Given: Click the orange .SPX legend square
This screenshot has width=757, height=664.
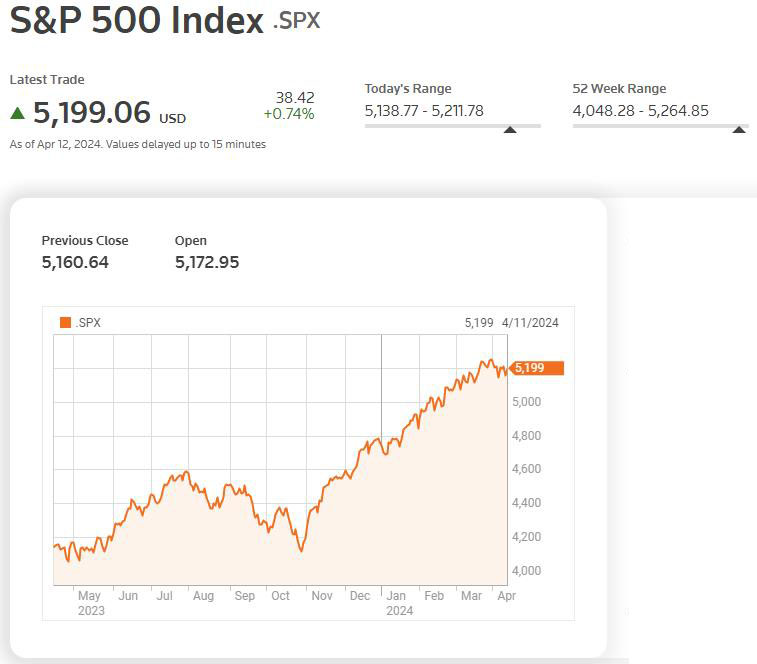Looking at the screenshot, I should click(66, 322).
